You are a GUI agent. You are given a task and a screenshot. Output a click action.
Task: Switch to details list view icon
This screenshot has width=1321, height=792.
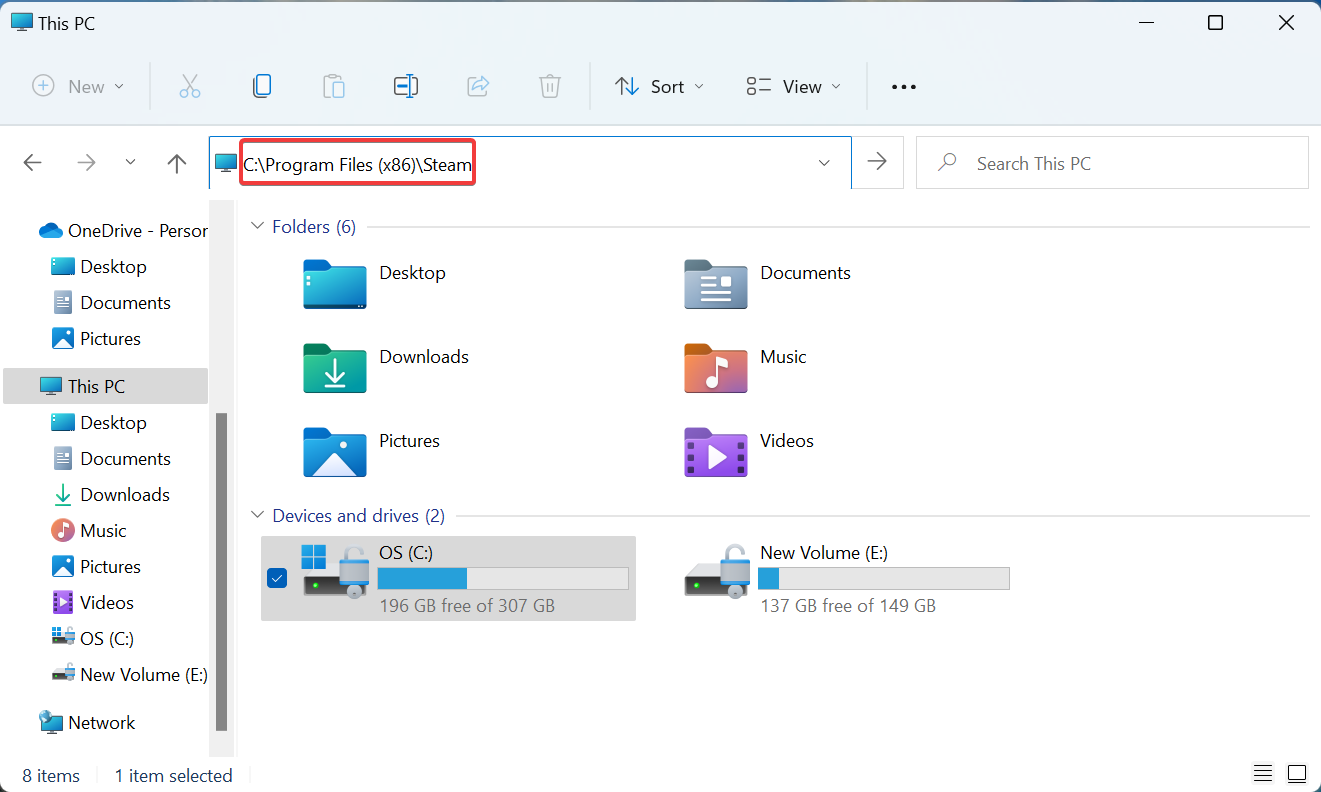tap(1263, 774)
